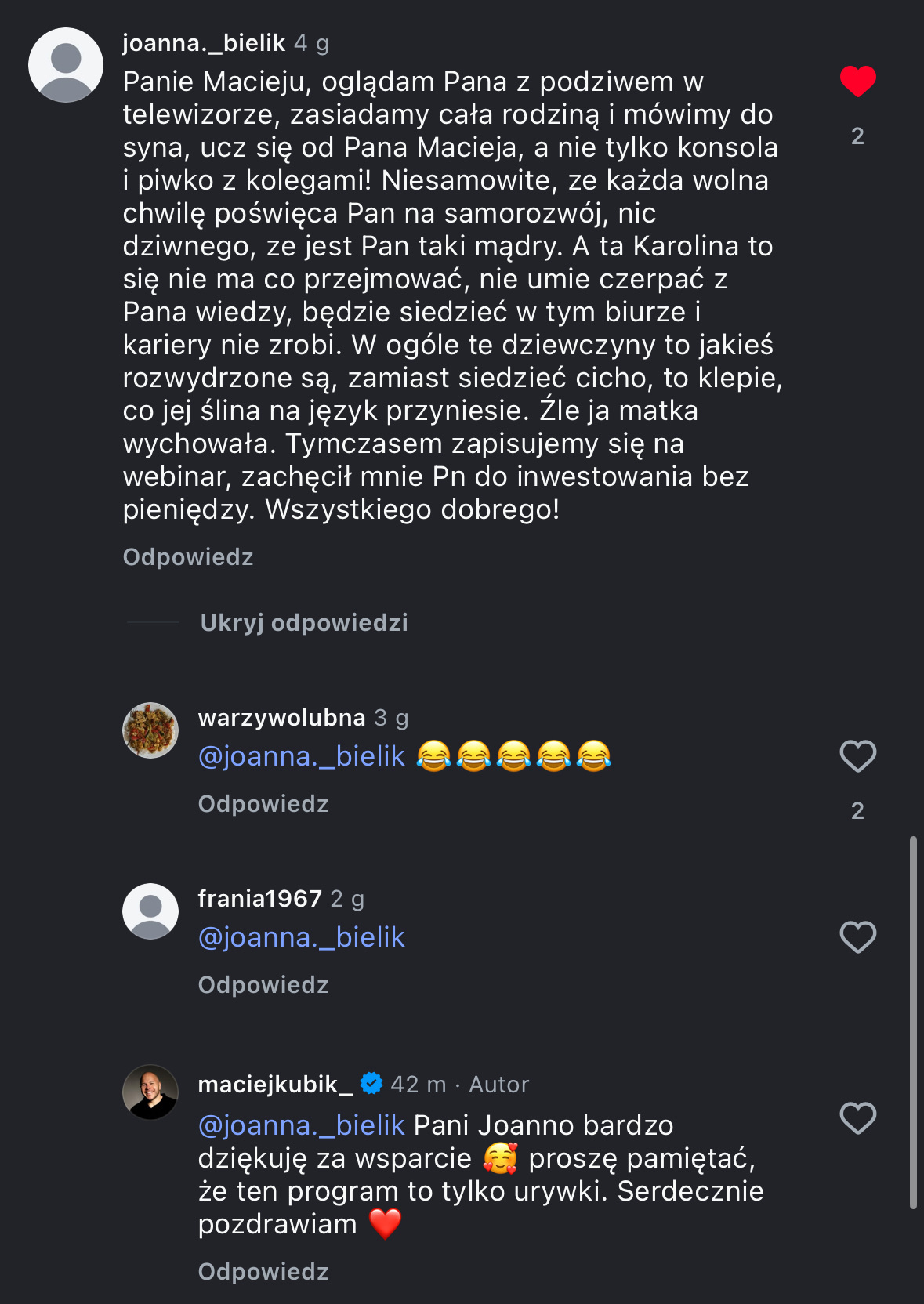Click the comments scrollbar on the right edge
The height and width of the screenshot is (1304, 924).
[x=913, y=1023]
